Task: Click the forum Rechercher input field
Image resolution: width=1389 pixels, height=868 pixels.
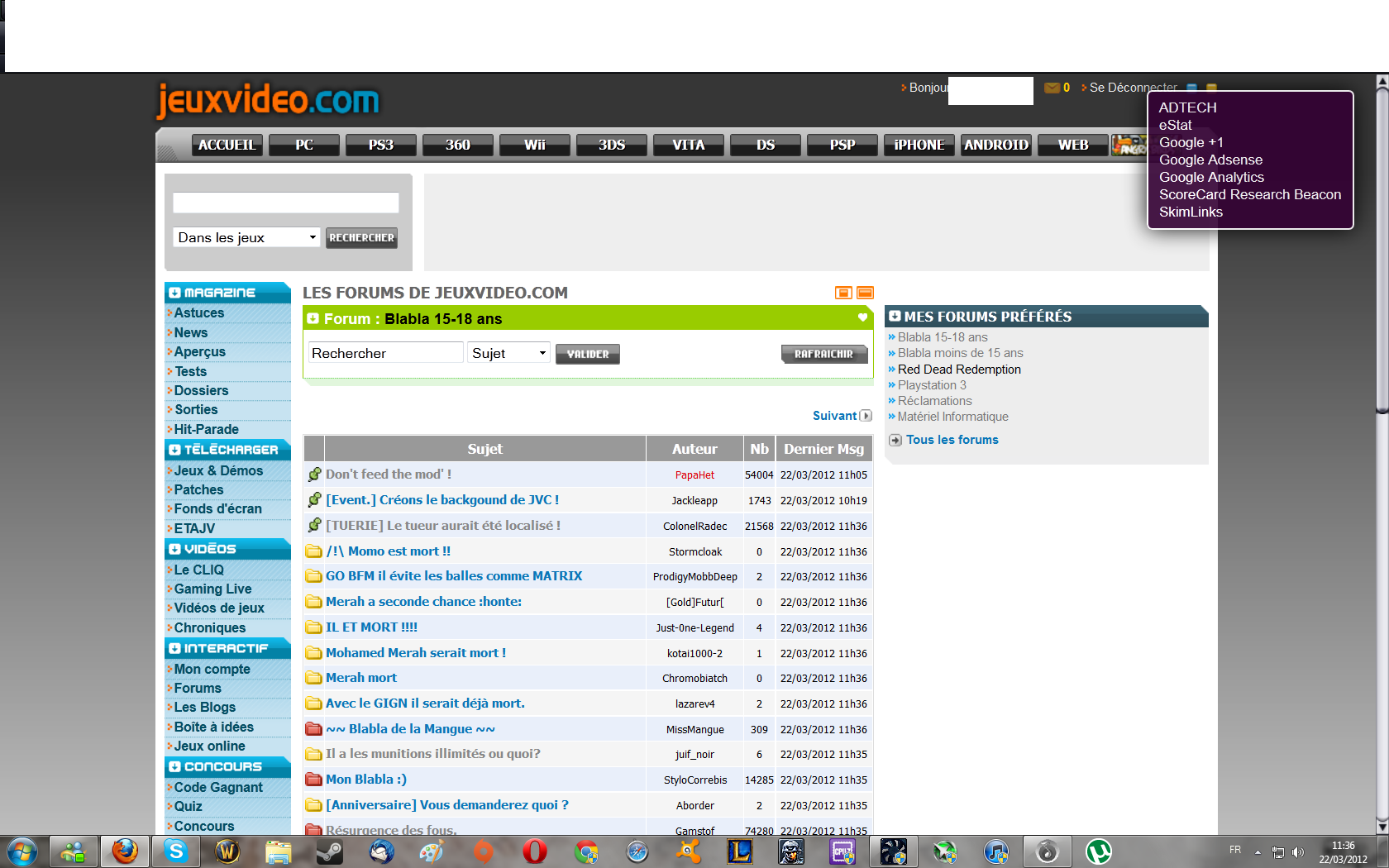Action: 385,353
